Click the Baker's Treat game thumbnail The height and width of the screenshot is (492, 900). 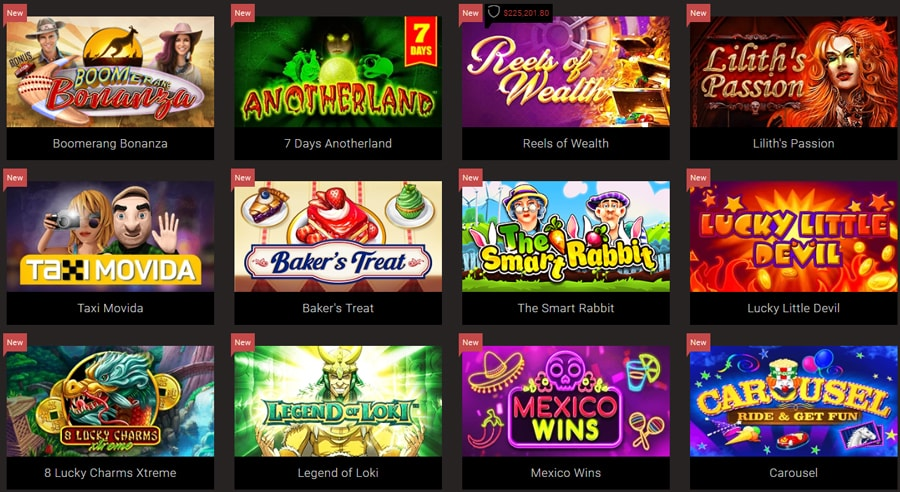tap(338, 237)
